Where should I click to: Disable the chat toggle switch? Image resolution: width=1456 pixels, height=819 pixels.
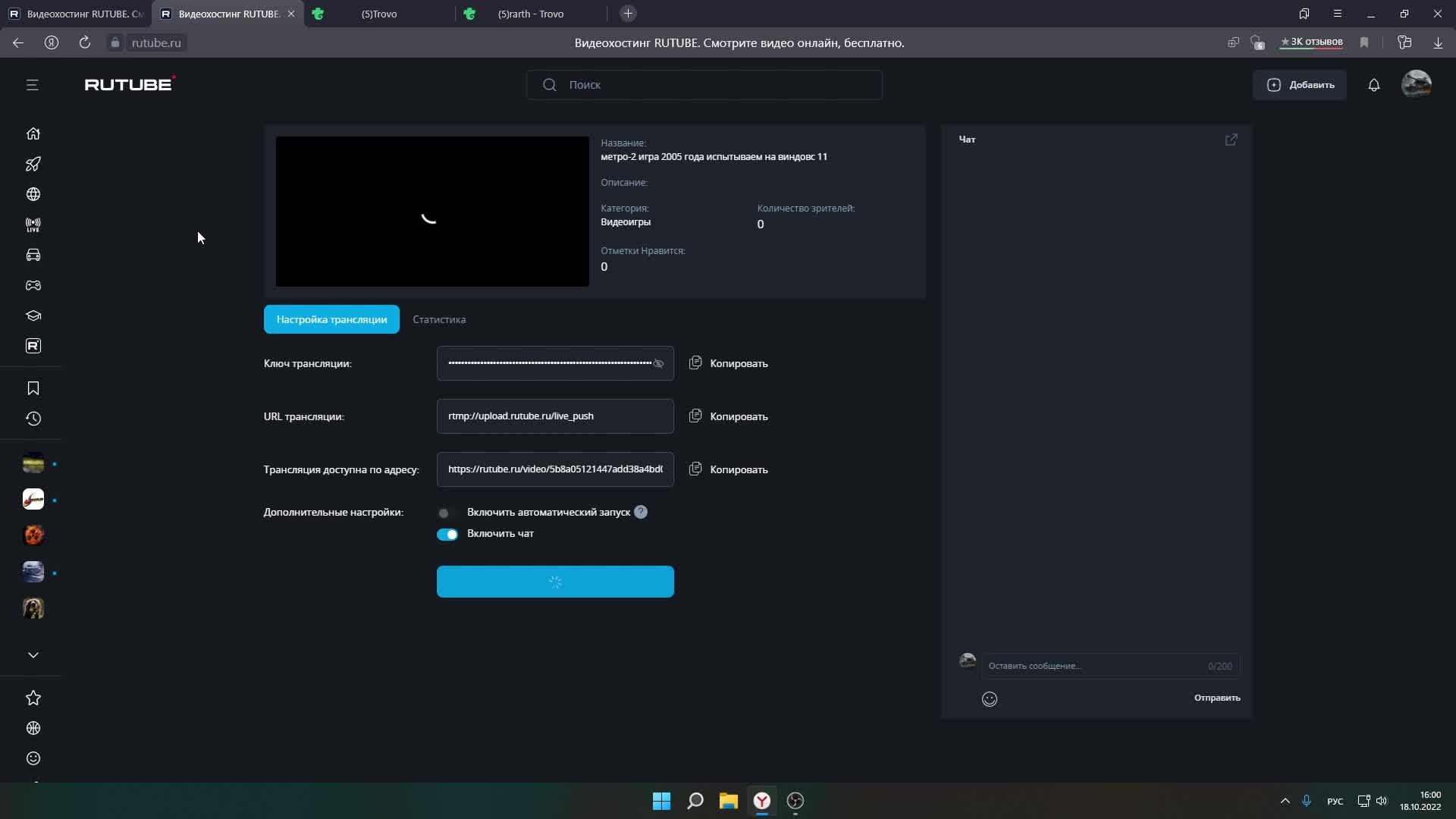pos(447,535)
